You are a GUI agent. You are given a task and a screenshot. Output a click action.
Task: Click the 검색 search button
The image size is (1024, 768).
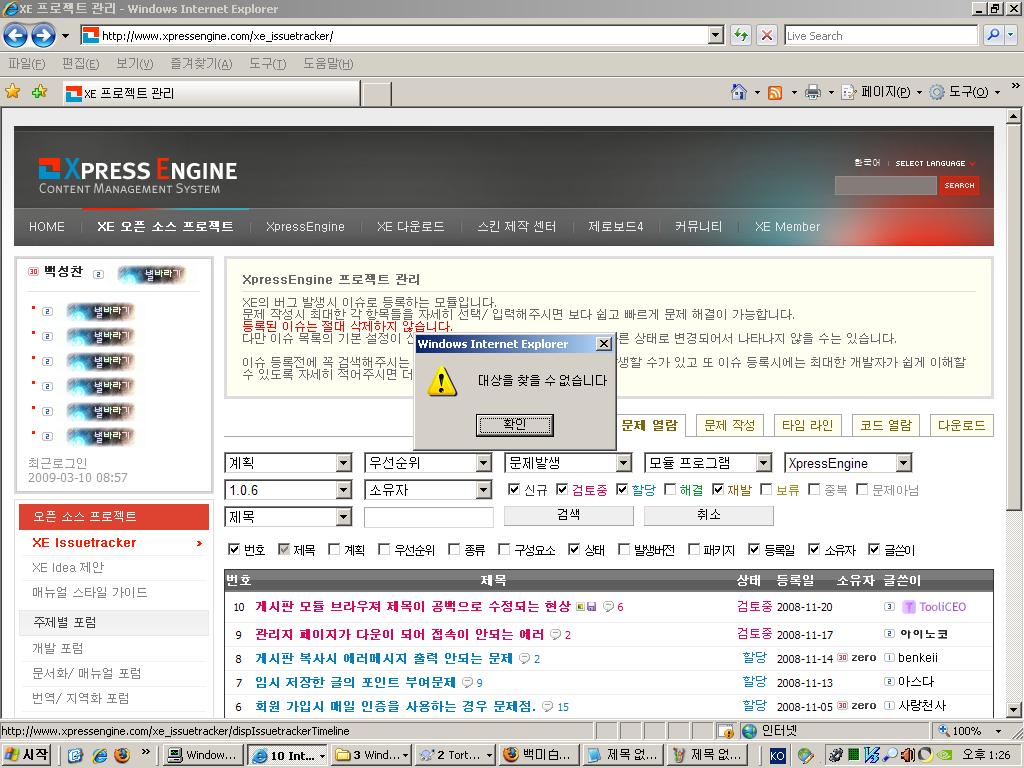point(568,515)
